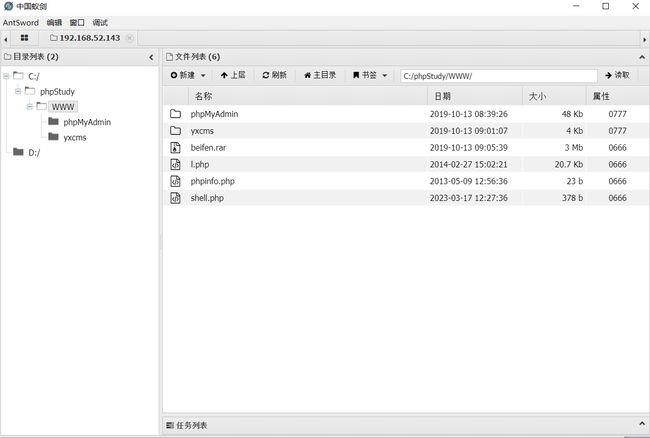
Task: Click the size value 3 Mb
Action: 574,148
